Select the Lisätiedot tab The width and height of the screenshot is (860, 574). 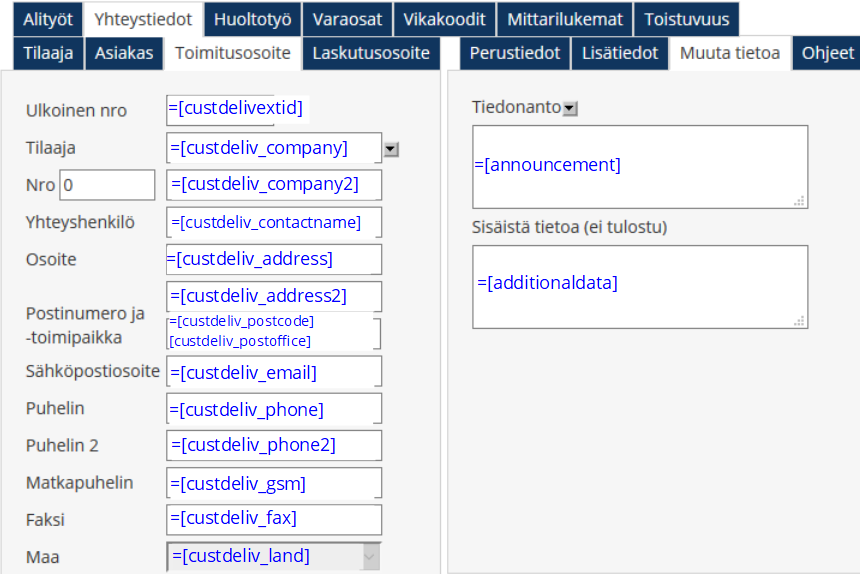pyautogui.click(x=620, y=53)
